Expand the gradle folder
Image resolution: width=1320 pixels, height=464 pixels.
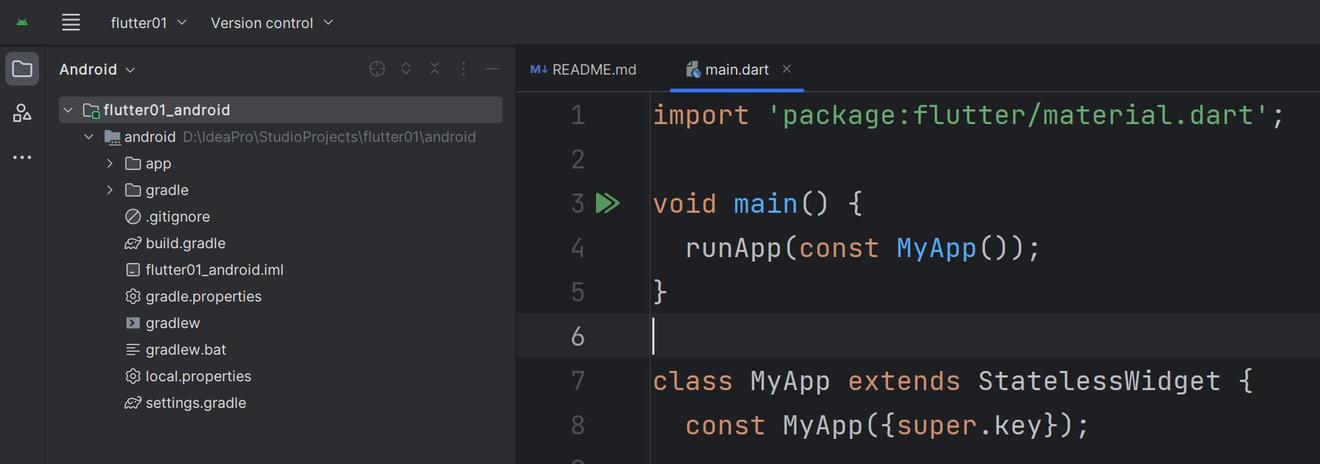[110, 190]
